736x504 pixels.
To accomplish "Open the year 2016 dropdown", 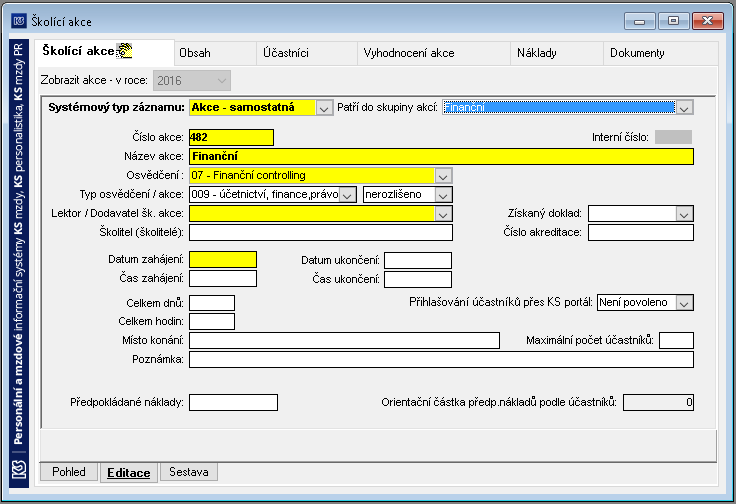I will click(x=222, y=81).
